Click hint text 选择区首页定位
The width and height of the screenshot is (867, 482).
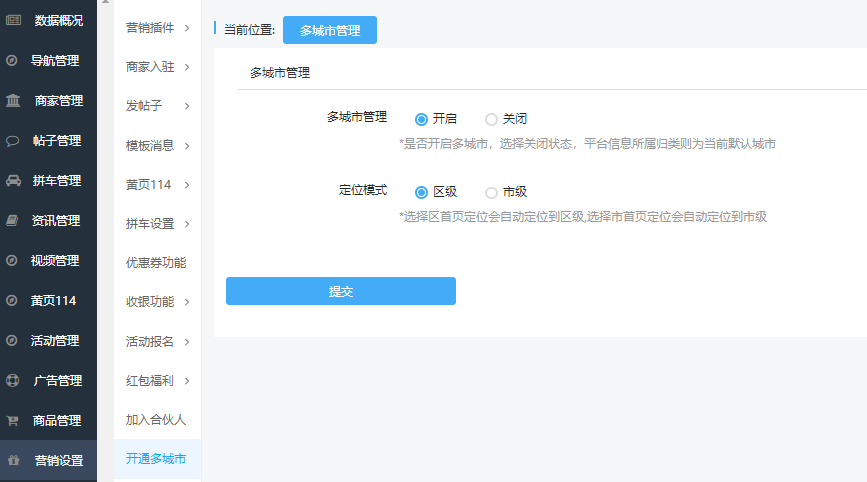(x=583, y=217)
